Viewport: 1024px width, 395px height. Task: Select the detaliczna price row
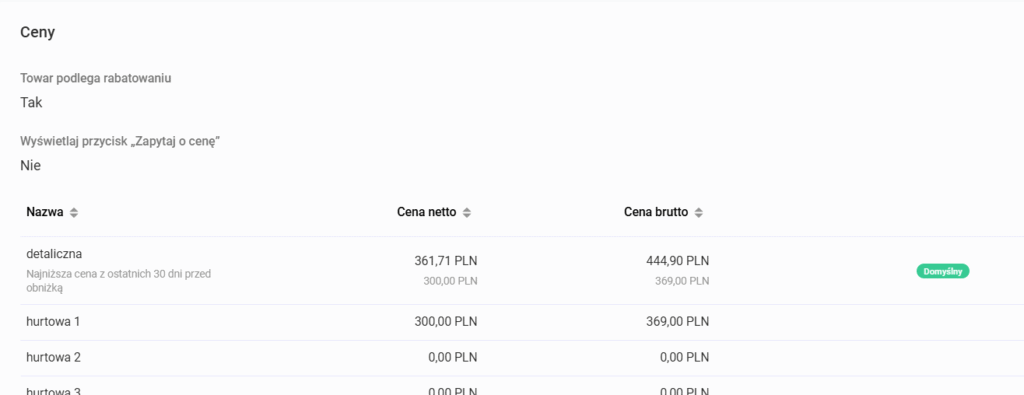tap(522, 271)
